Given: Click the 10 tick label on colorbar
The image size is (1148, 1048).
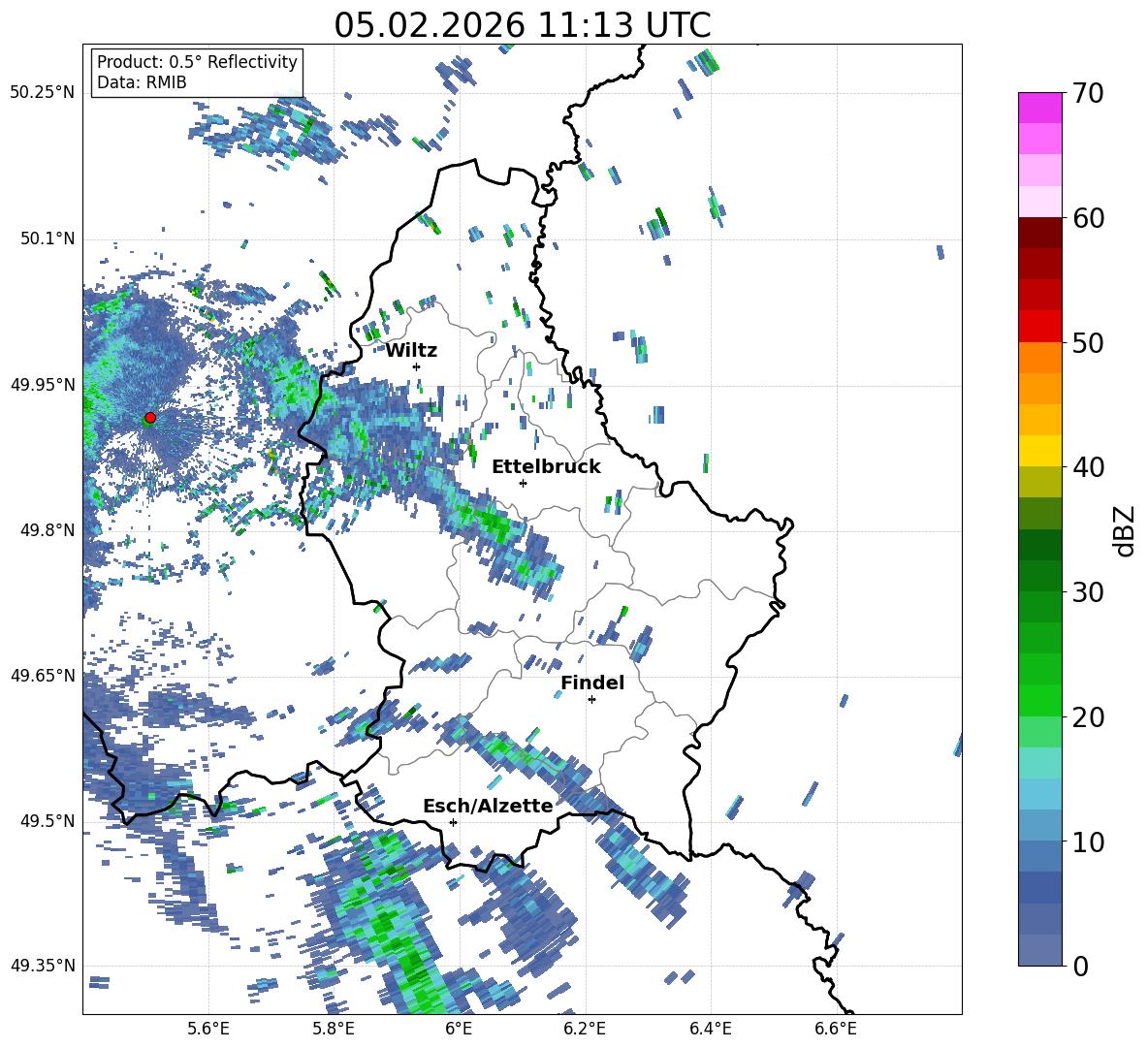Looking at the screenshot, I should click(x=1087, y=842).
